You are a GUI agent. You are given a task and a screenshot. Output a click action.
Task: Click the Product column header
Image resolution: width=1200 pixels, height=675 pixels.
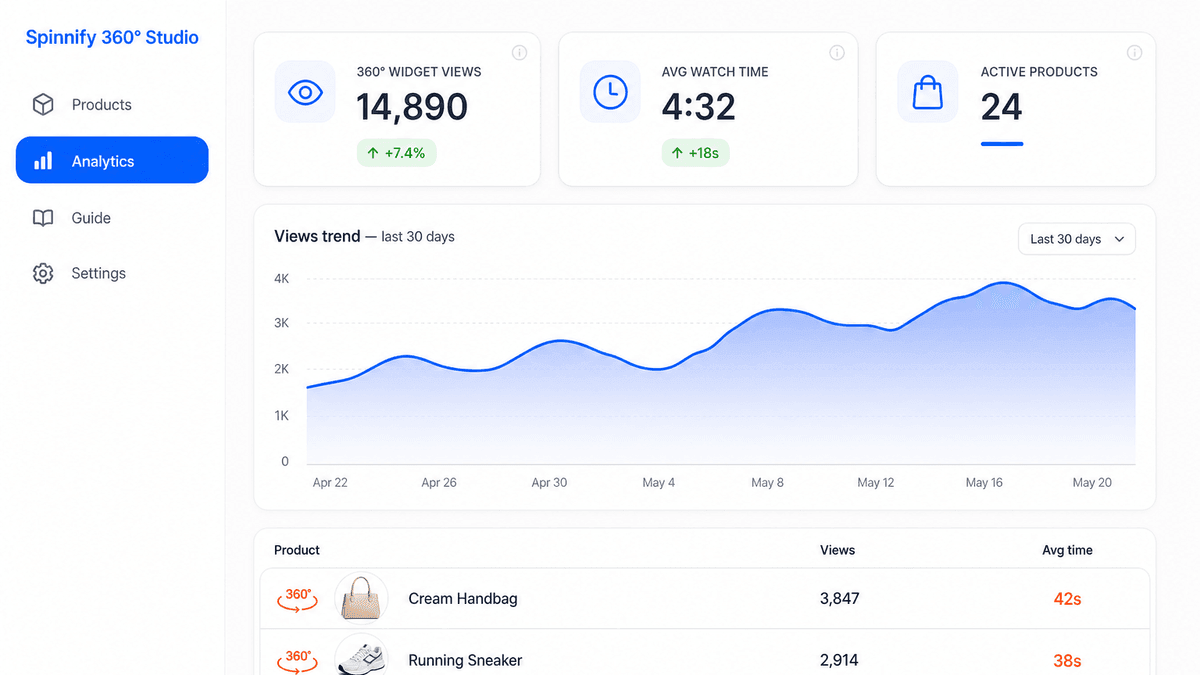tap(297, 550)
